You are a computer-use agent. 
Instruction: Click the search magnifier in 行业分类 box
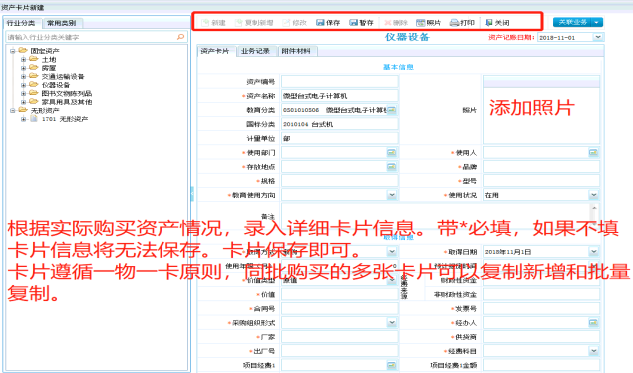[180, 37]
